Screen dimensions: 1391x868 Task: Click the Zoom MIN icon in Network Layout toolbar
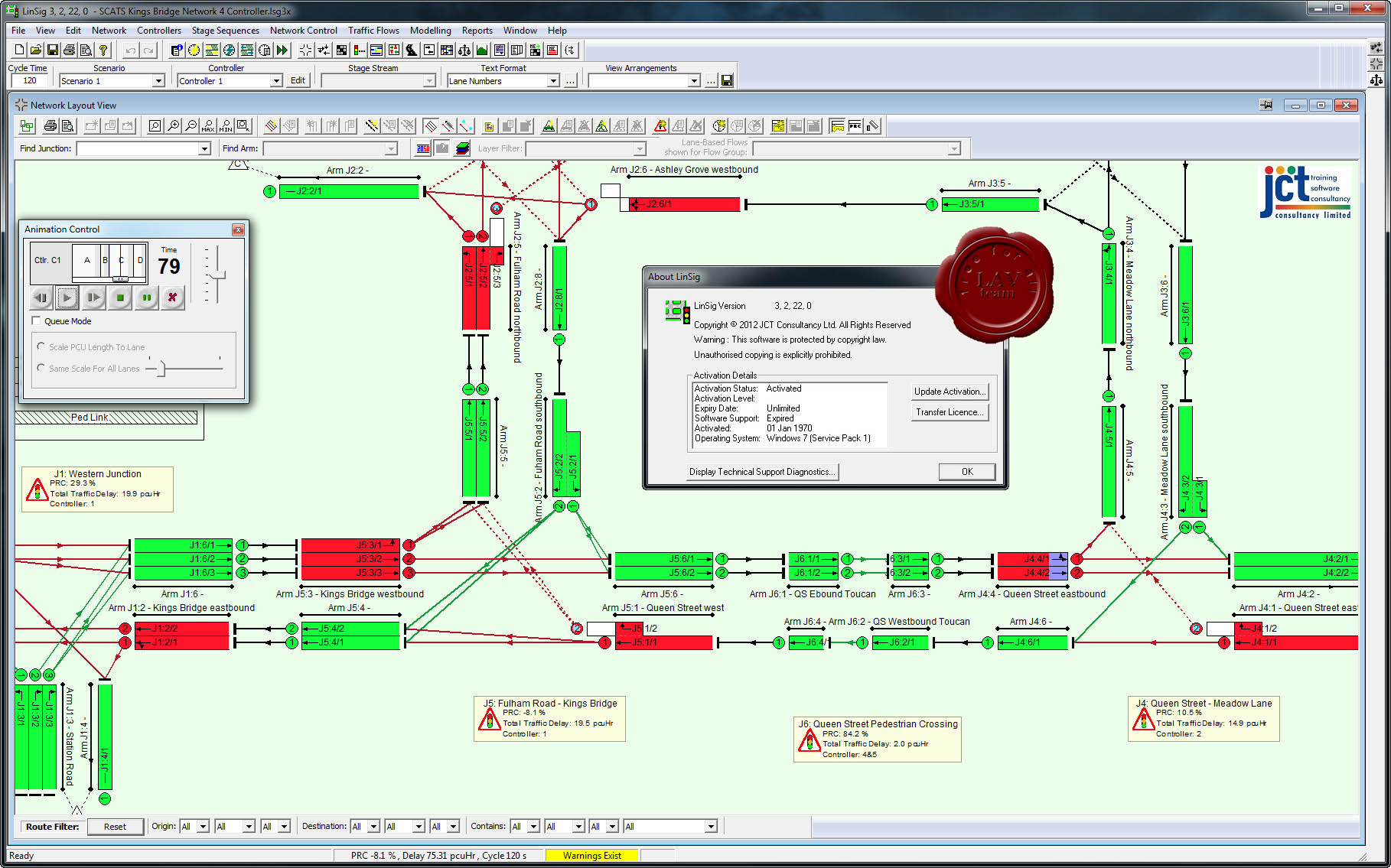226,125
